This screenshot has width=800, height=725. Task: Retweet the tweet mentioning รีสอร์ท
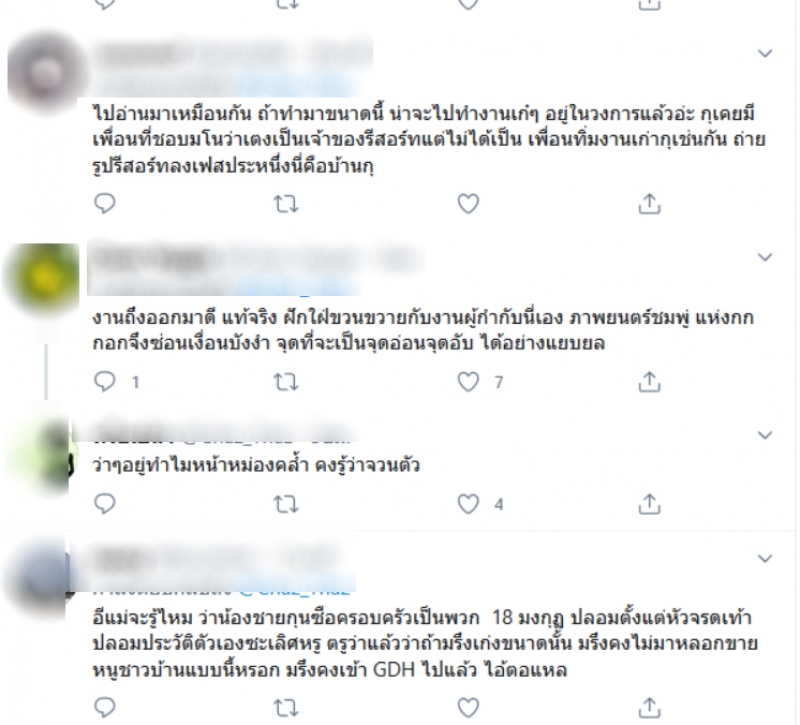tap(286, 205)
